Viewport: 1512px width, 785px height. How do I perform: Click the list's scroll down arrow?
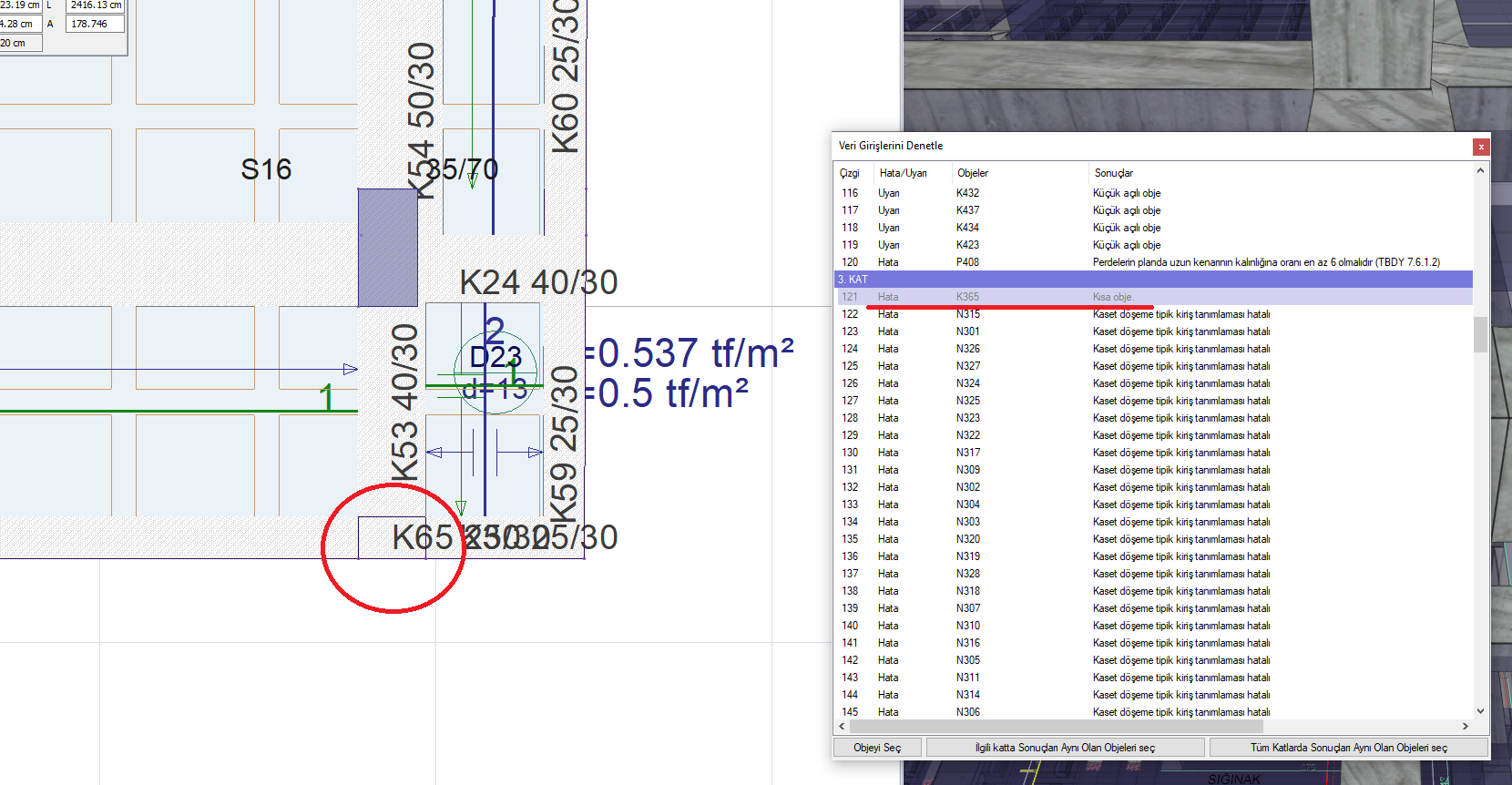(1480, 711)
